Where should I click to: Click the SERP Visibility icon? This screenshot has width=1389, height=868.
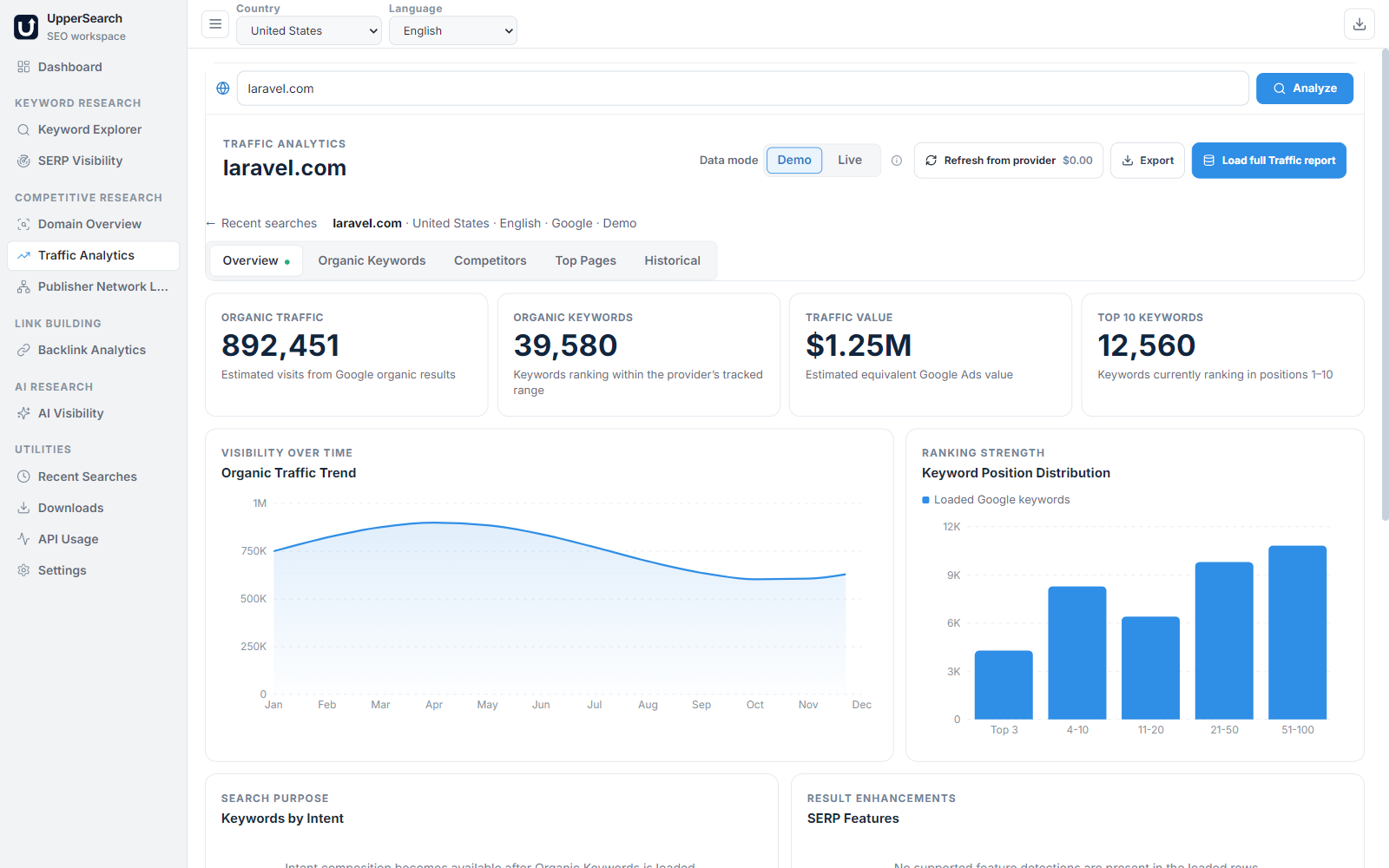pos(23,161)
